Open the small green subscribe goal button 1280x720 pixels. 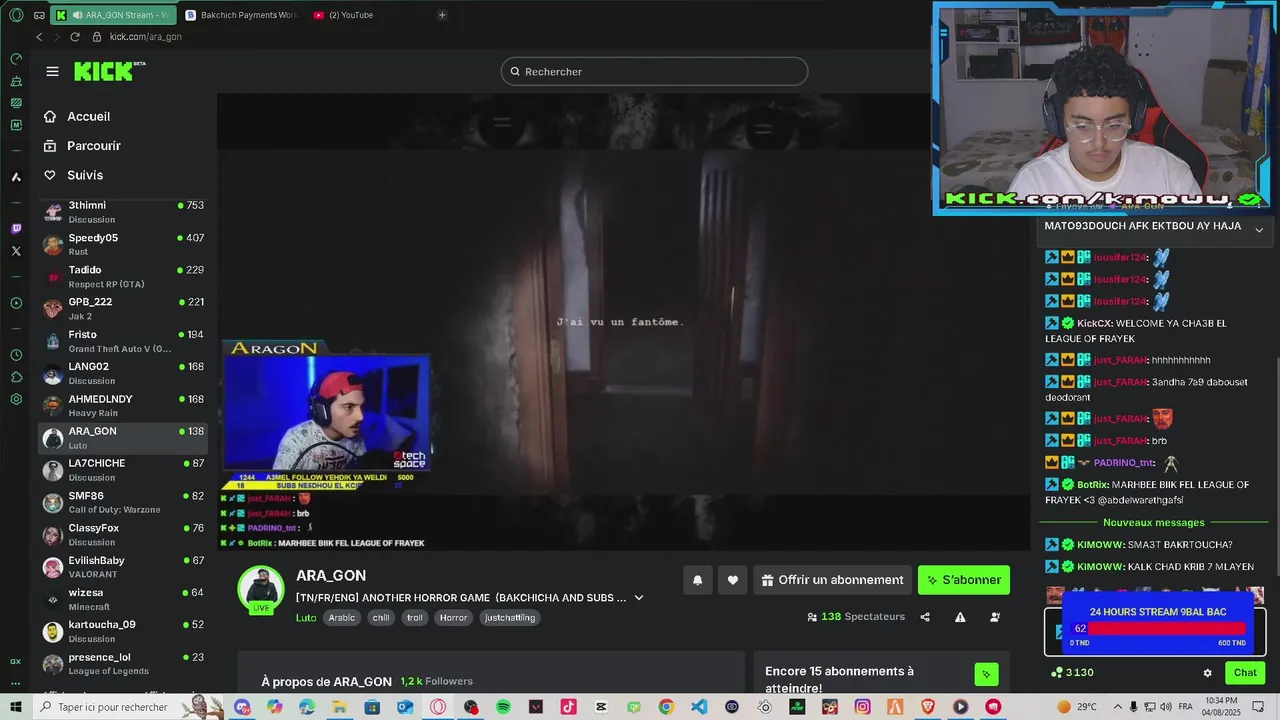point(986,674)
